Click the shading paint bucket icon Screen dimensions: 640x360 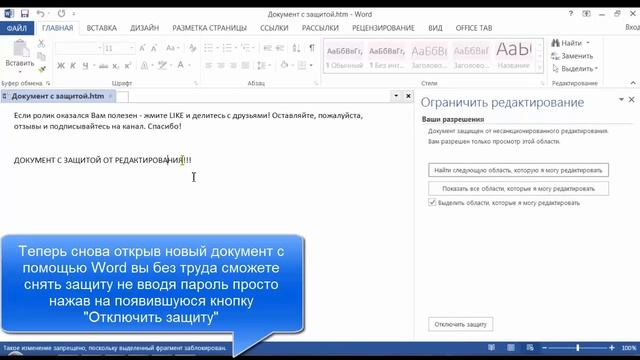coord(284,65)
